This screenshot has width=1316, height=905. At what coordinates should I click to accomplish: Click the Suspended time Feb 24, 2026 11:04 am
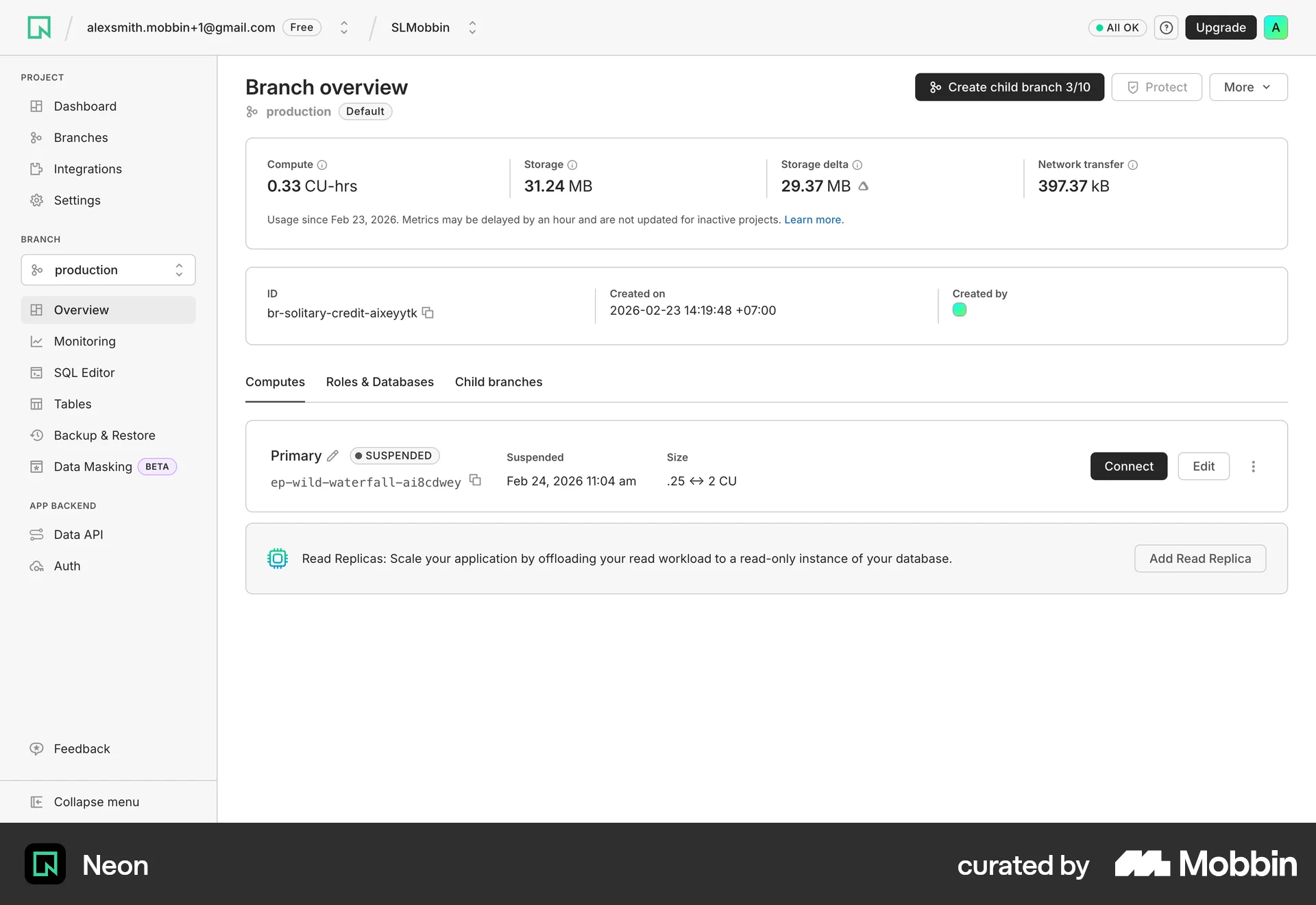571,481
